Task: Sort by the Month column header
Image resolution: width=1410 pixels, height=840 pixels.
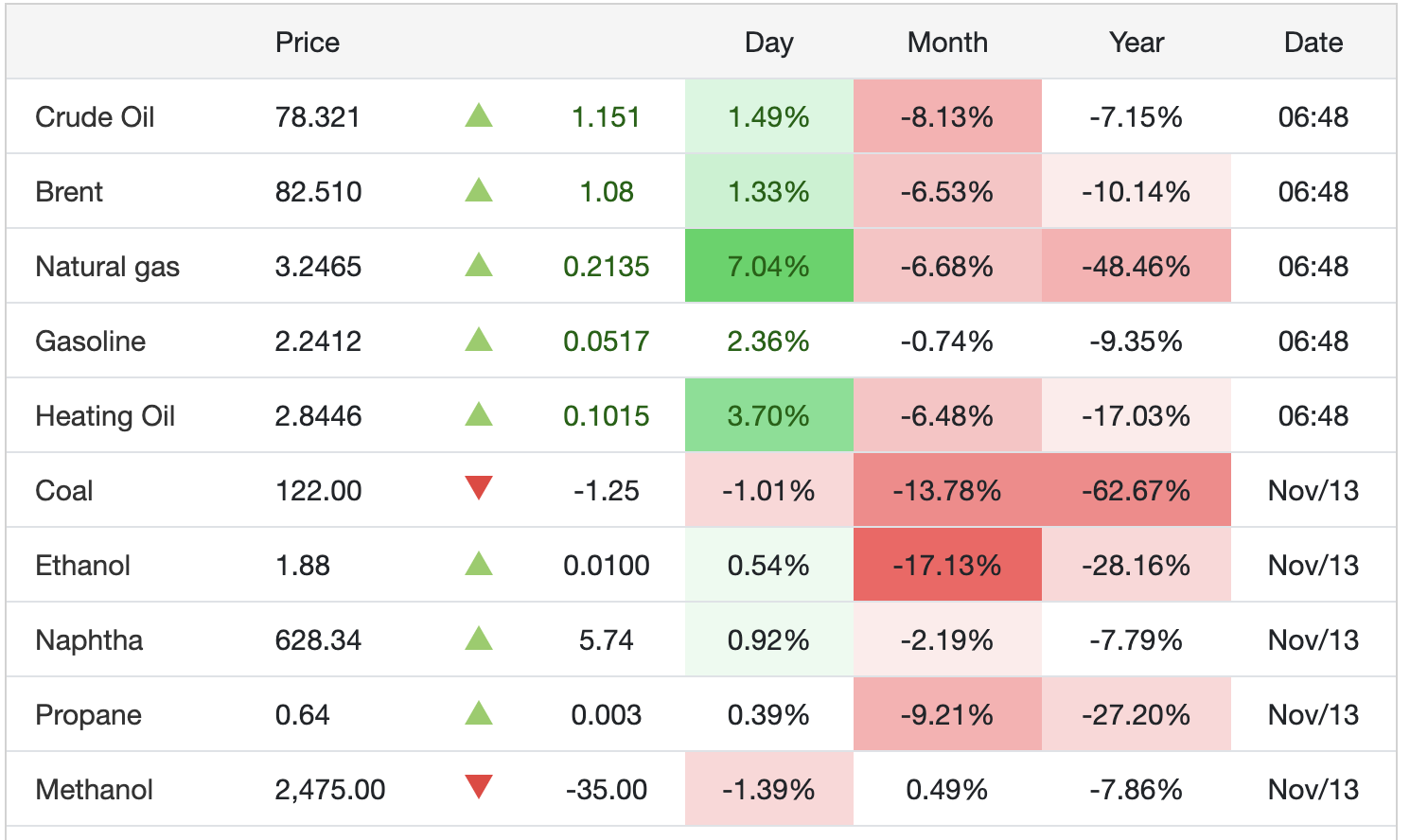Action: point(947,43)
